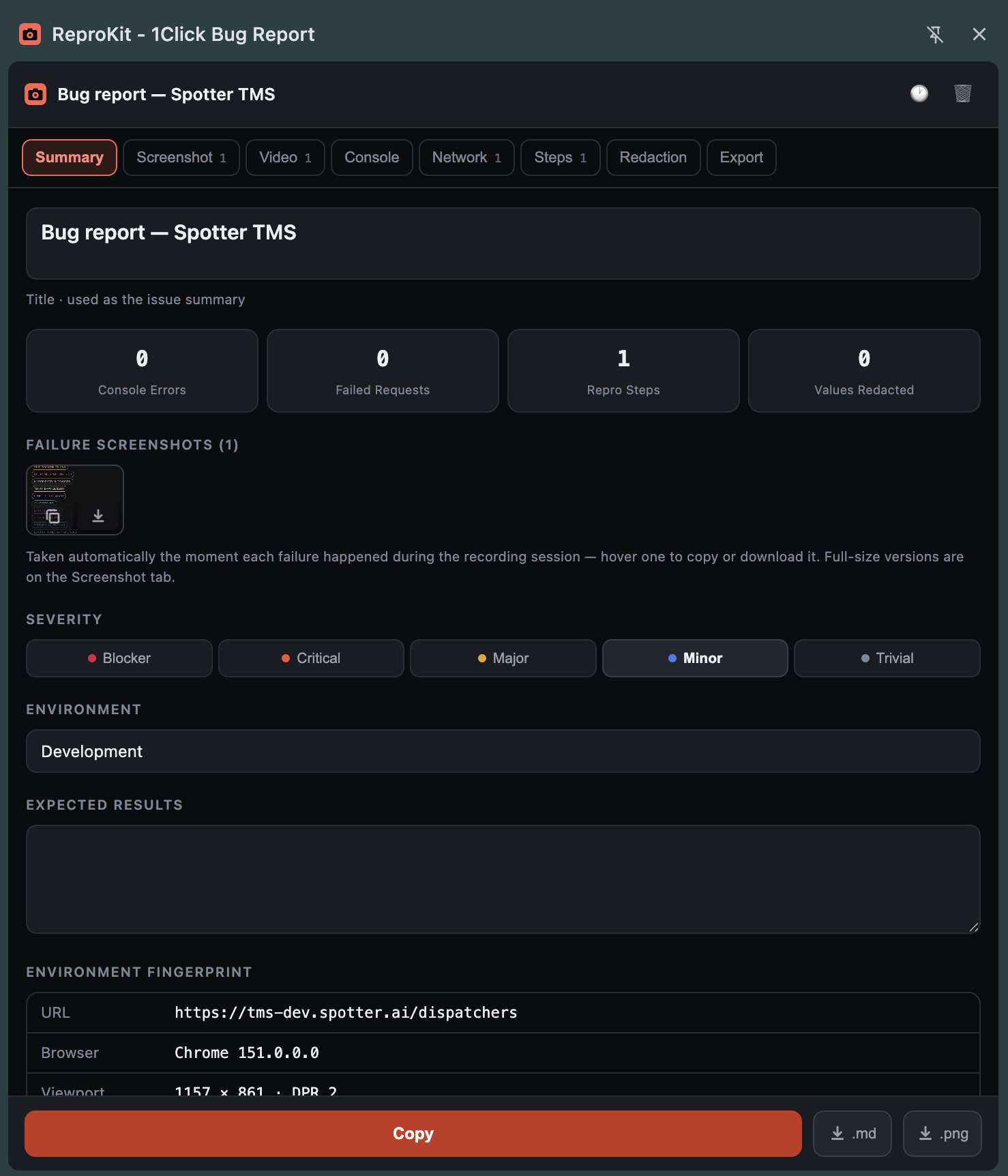Switch to the Export tab

741,158
